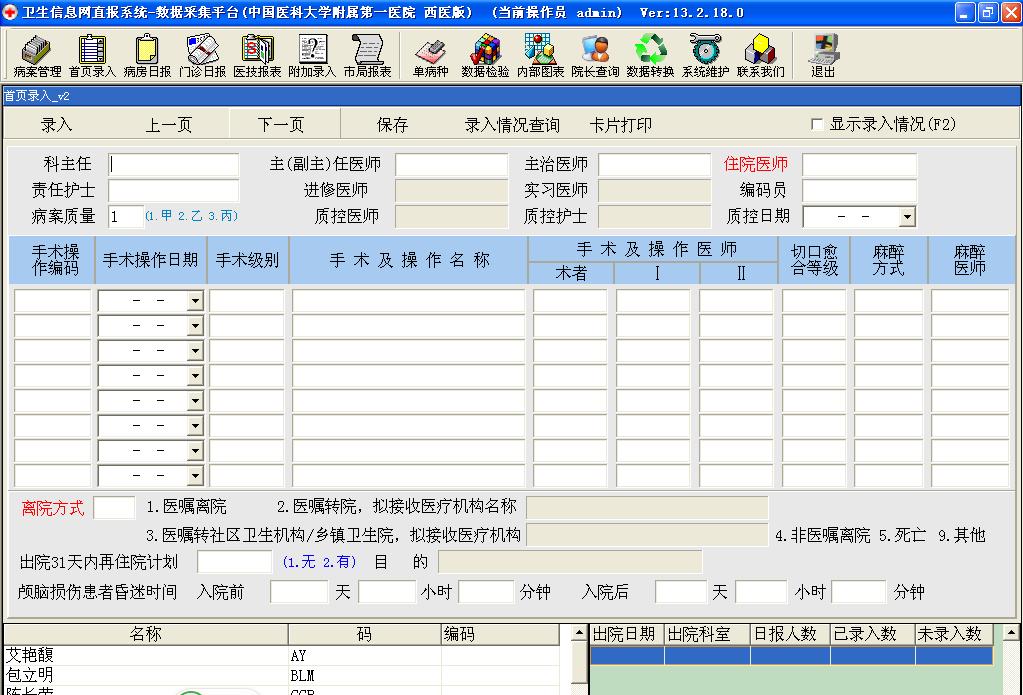The width and height of the screenshot is (1023, 695).
Task: Go to 上一页 page tab
Action: 169,125
